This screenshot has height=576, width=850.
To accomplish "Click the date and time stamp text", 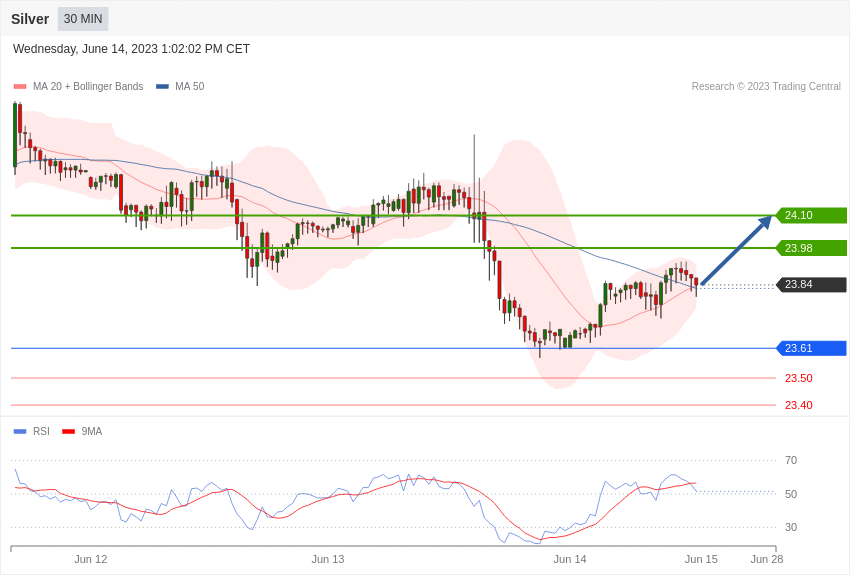I will [x=131, y=49].
